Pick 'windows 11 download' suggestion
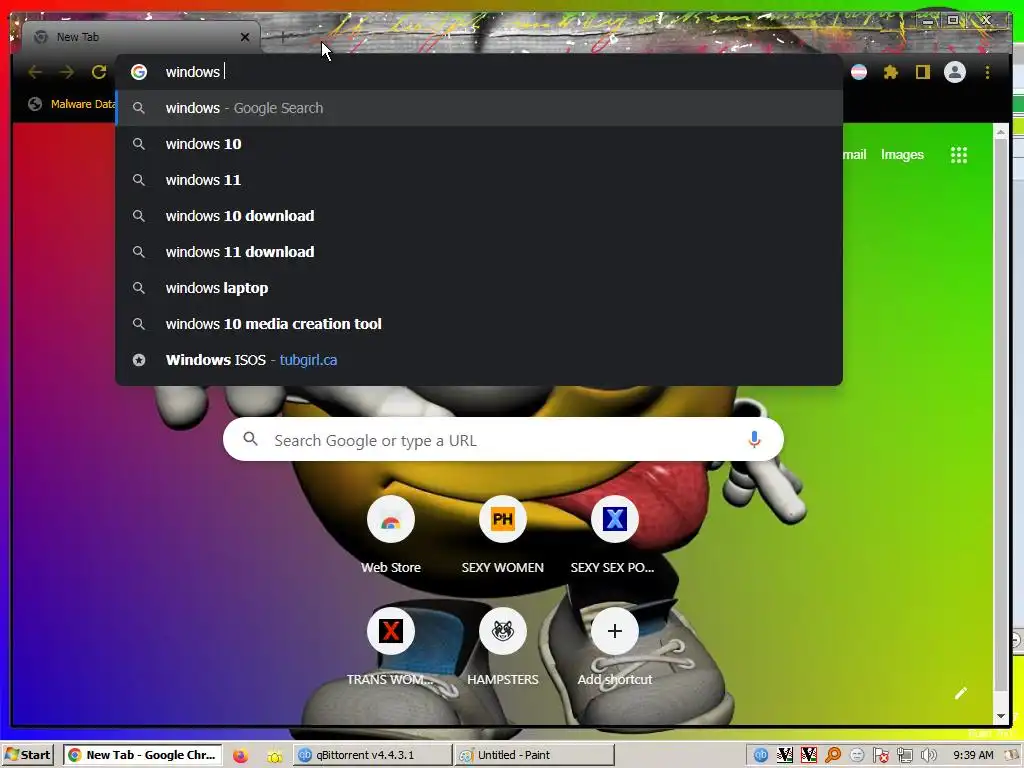 click(479, 252)
